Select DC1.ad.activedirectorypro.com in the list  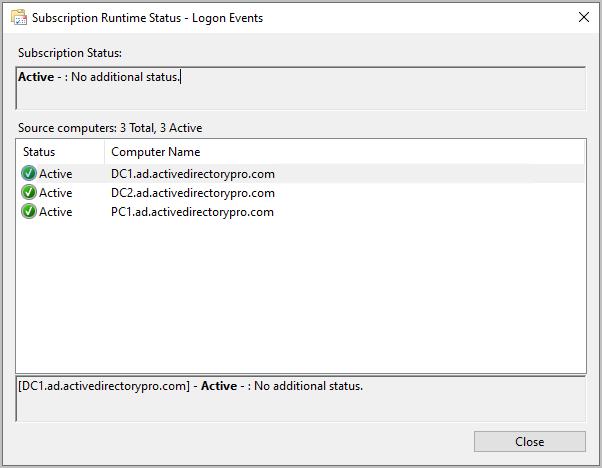pyautogui.click(x=192, y=174)
